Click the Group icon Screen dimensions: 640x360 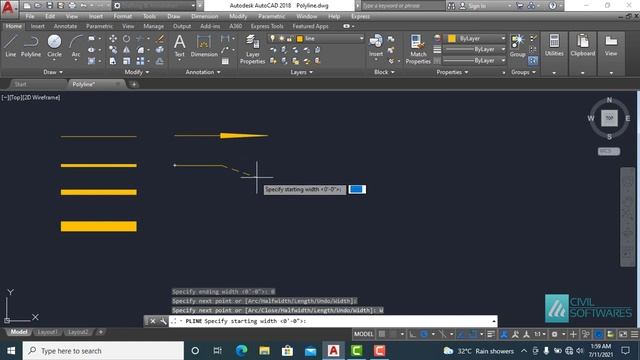pos(518,45)
